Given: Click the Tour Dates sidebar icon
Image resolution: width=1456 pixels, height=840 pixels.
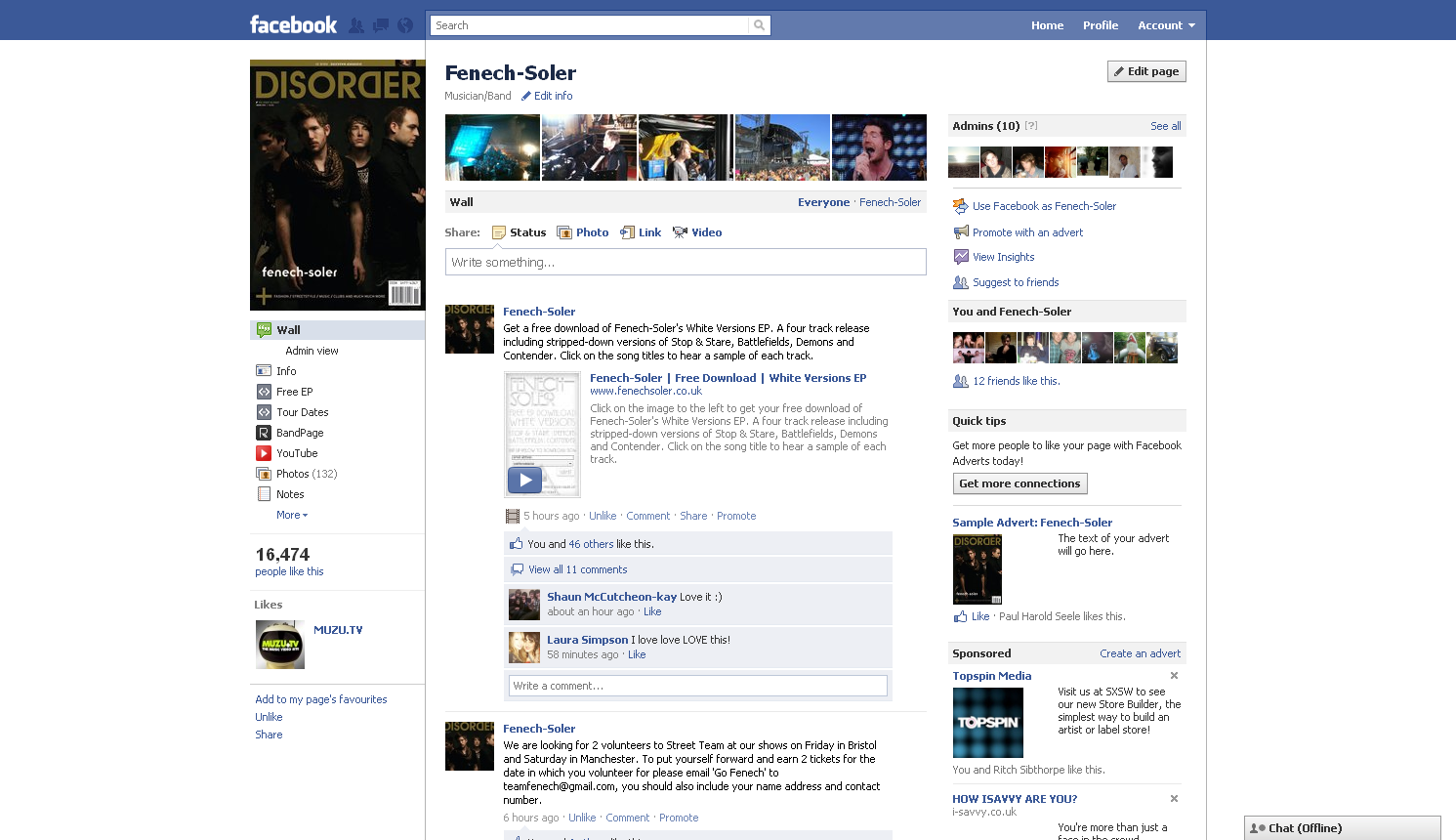Looking at the screenshot, I should [x=264, y=412].
